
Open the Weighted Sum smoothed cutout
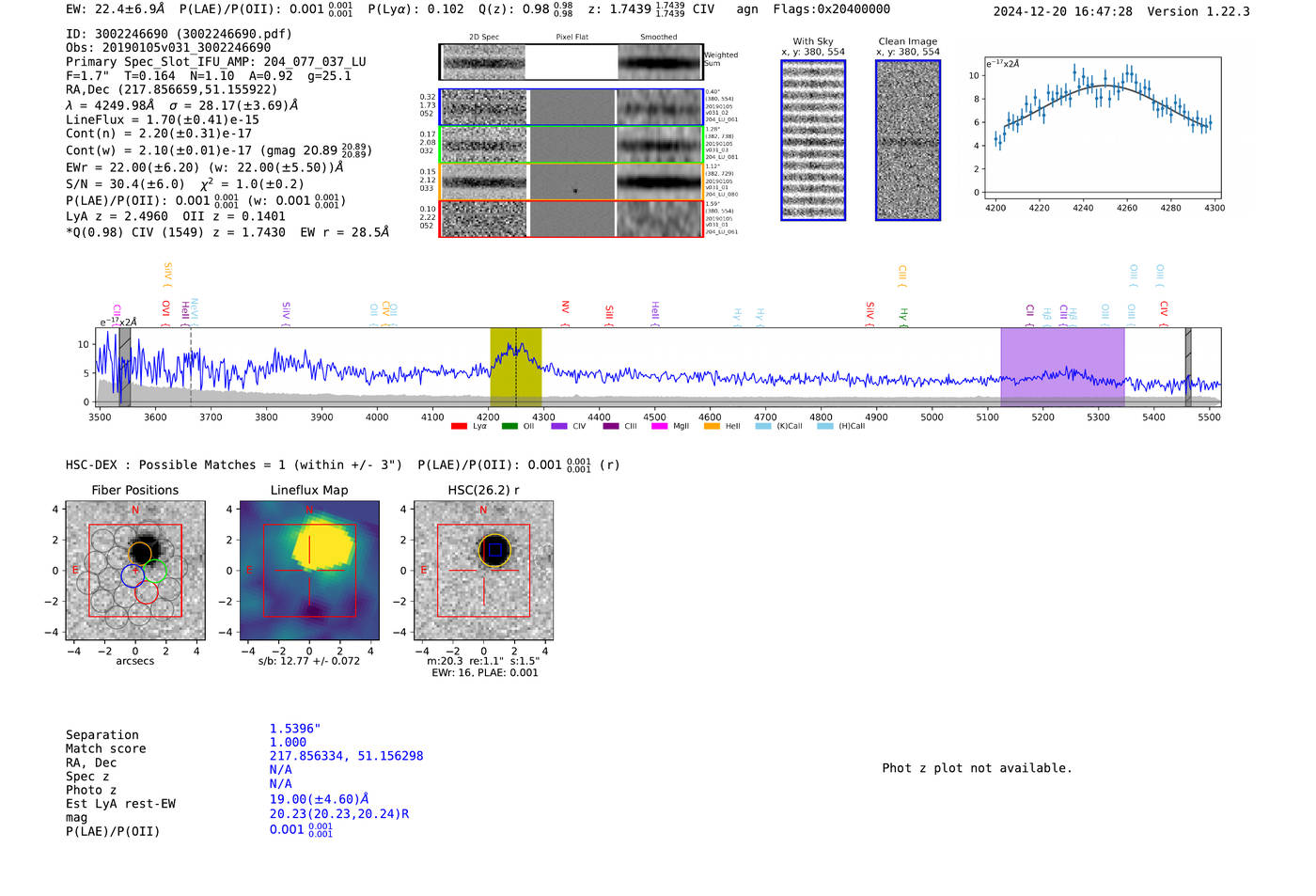[x=659, y=62]
